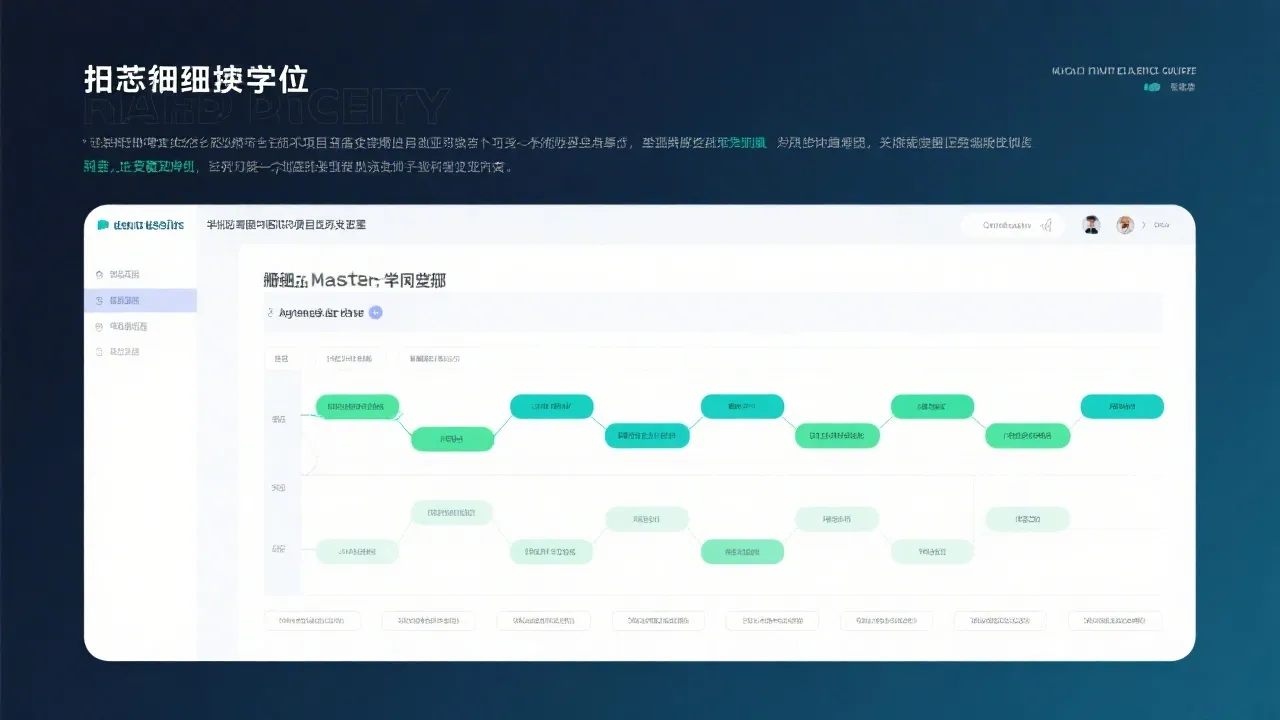Select the first small tab above the flowchart
The height and width of the screenshot is (720, 1280).
(x=282, y=357)
